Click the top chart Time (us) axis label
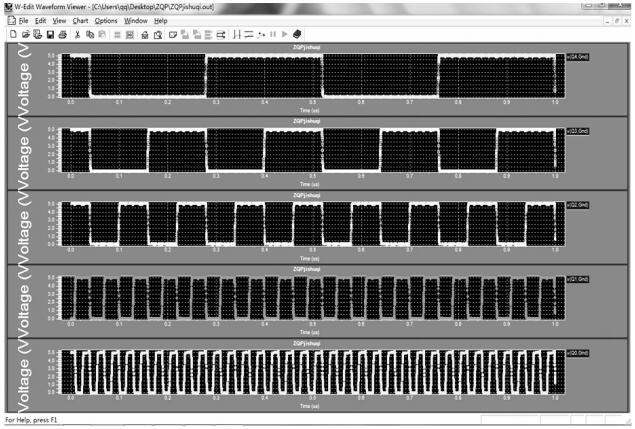The width and height of the screenshot is (635, 429). click(309, 110)
